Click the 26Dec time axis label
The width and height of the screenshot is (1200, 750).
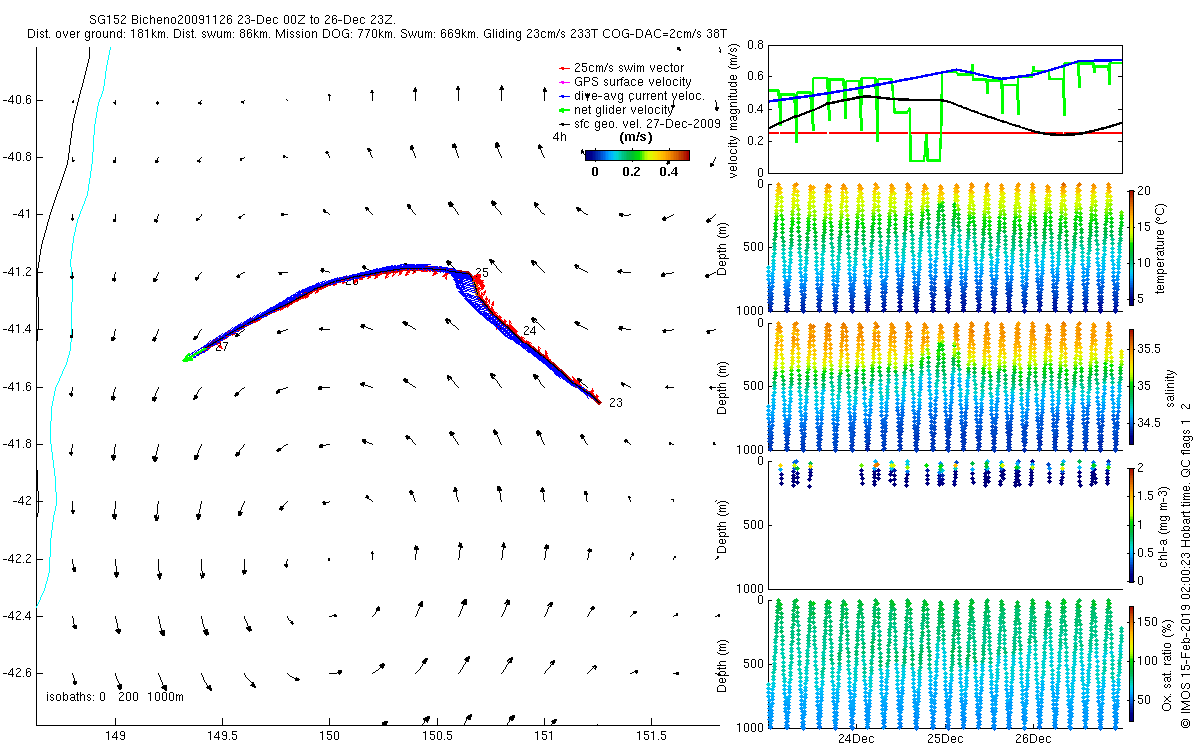click(1033, 739)
